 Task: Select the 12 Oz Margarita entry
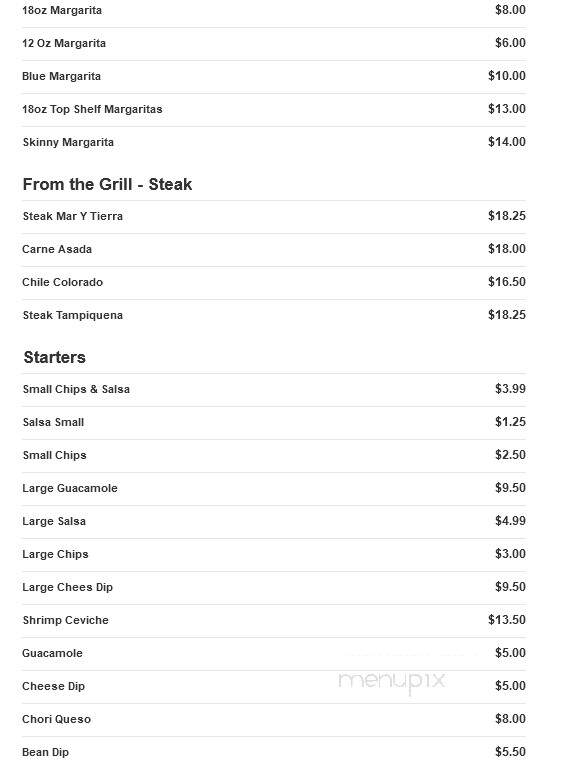pos(274,43)
